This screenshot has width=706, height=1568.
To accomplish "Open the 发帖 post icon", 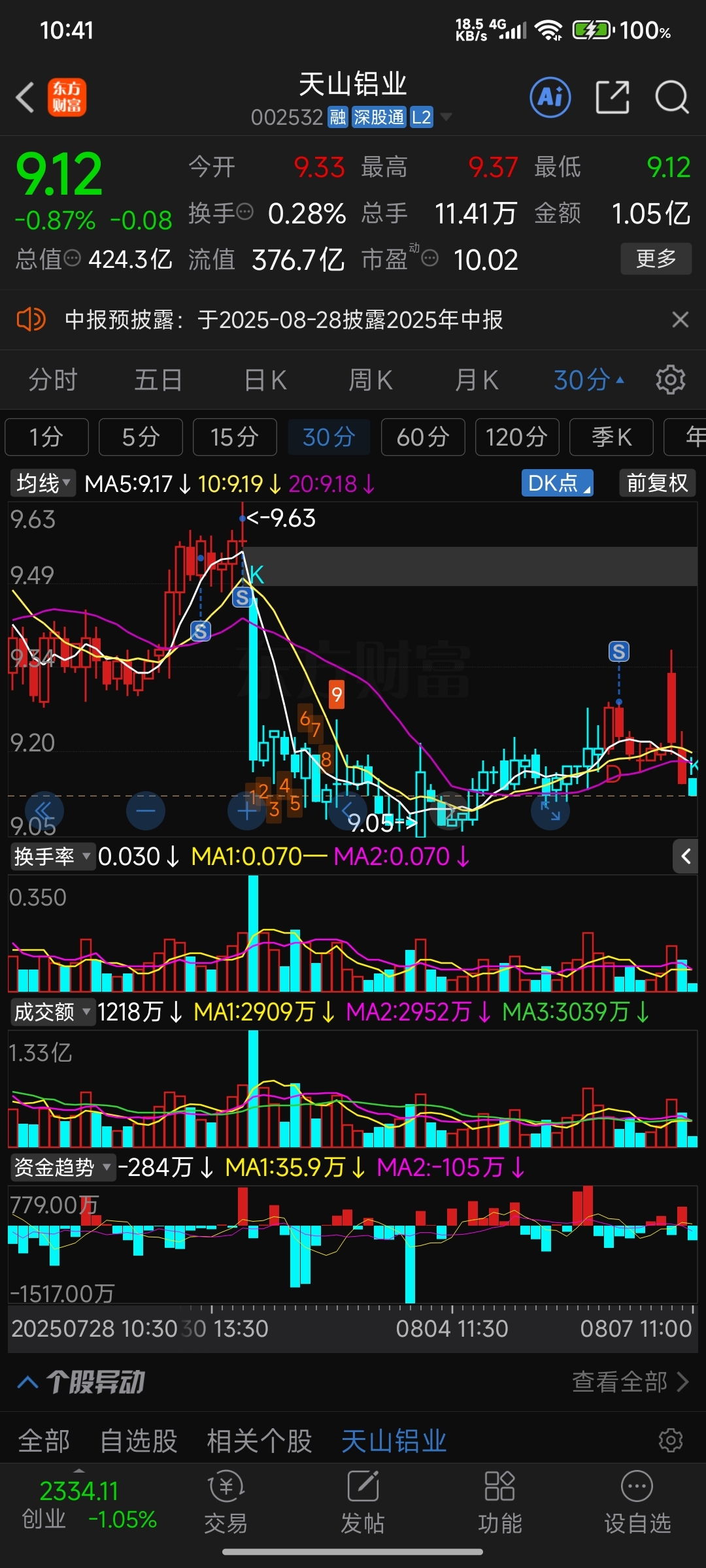I will [363, 1503].
